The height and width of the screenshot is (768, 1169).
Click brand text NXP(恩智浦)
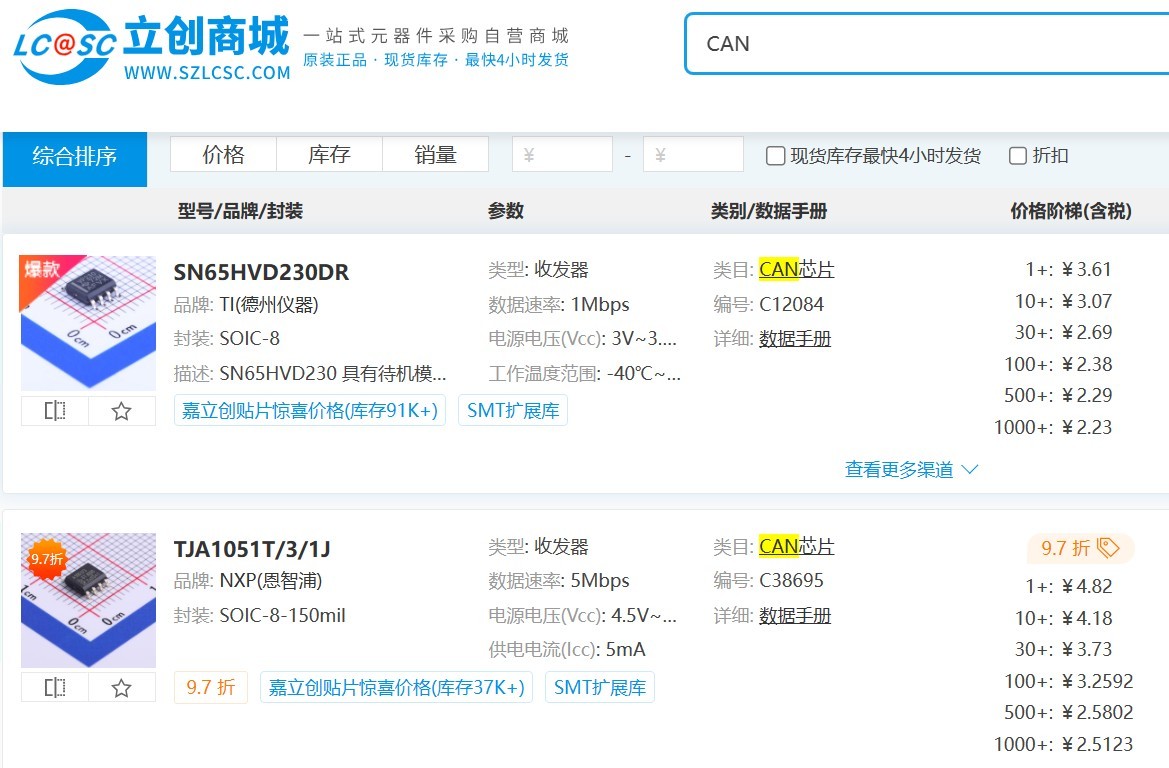pos(271,581)
